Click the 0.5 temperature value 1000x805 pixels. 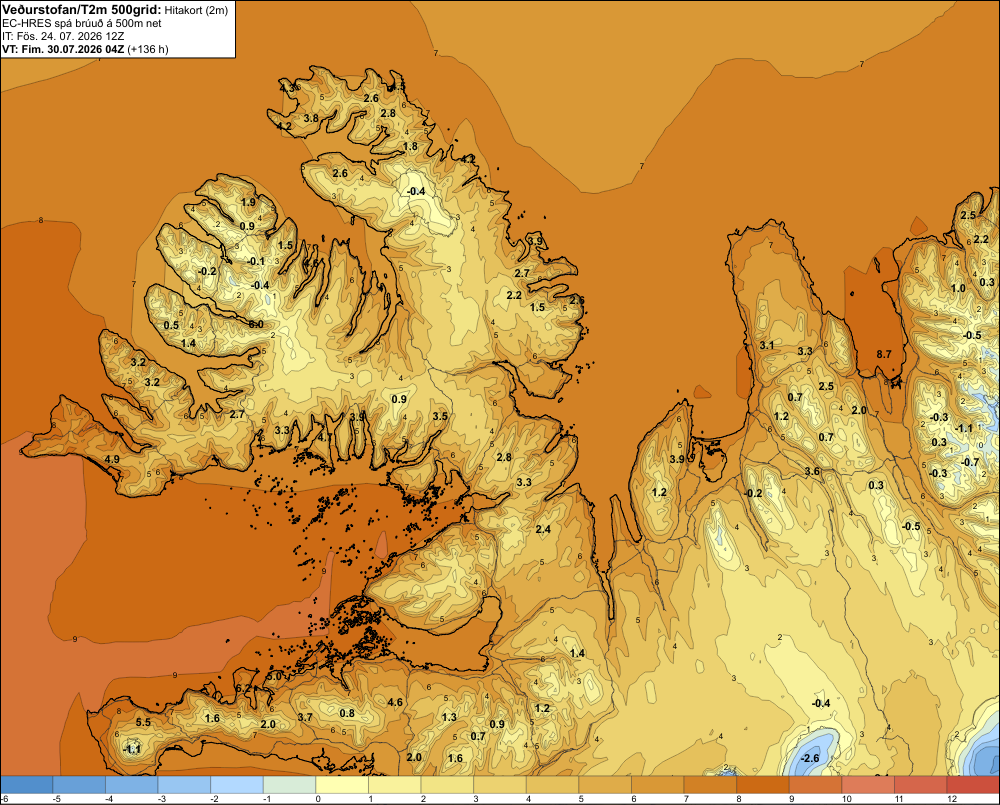tap(171, 325)
